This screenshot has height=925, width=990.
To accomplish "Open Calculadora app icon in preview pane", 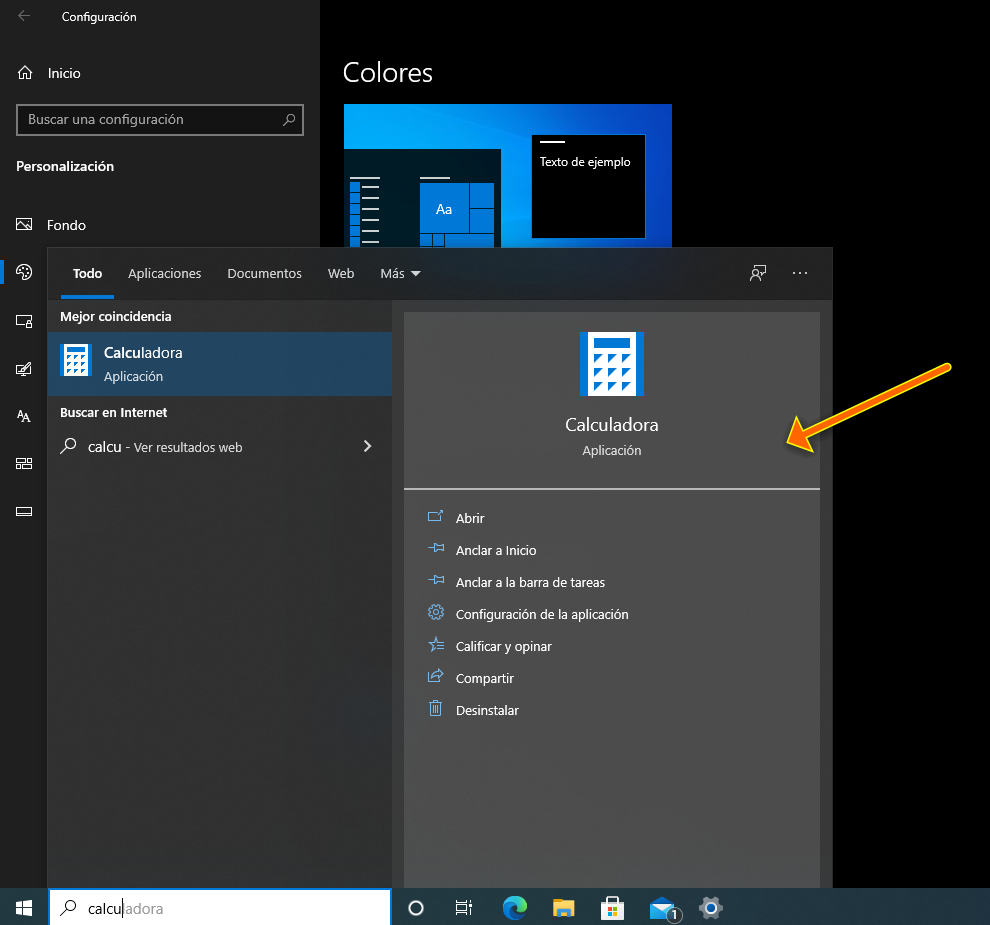I will click(x=611, y=363).
